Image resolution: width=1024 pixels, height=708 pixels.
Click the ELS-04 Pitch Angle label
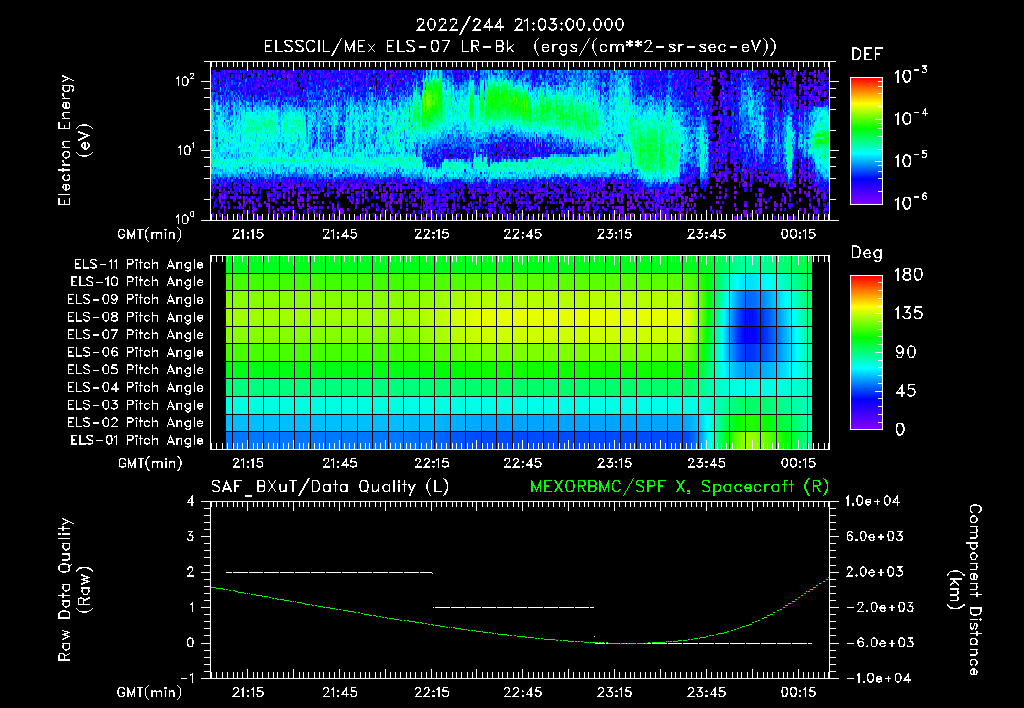[136, 387]
